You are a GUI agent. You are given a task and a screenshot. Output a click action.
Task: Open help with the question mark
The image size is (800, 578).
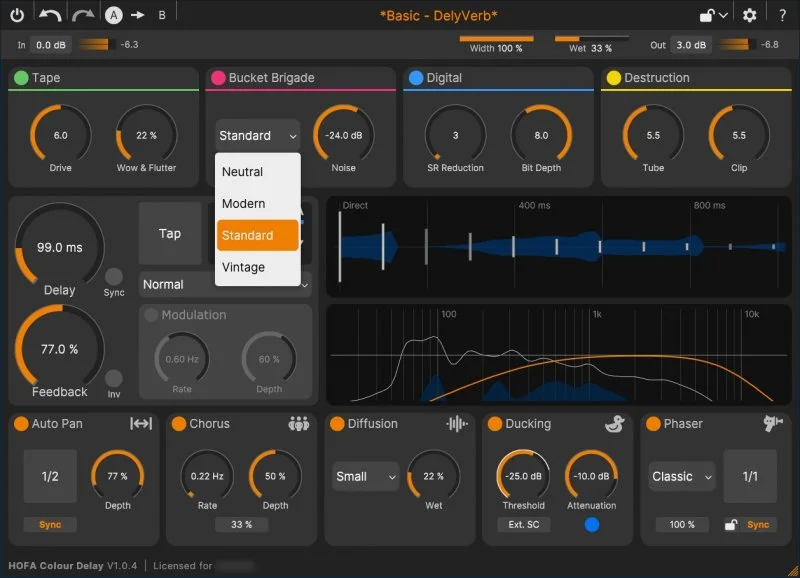click(782, 15)
